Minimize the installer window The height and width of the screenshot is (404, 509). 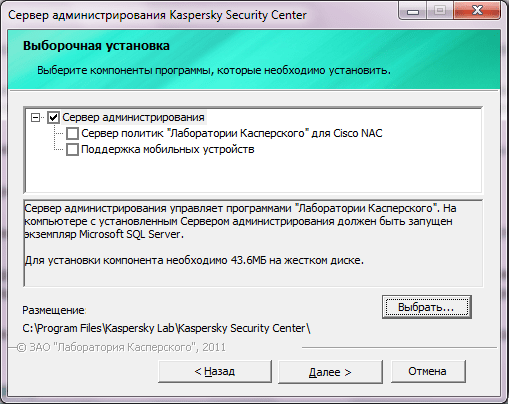(x=413, y=12)
